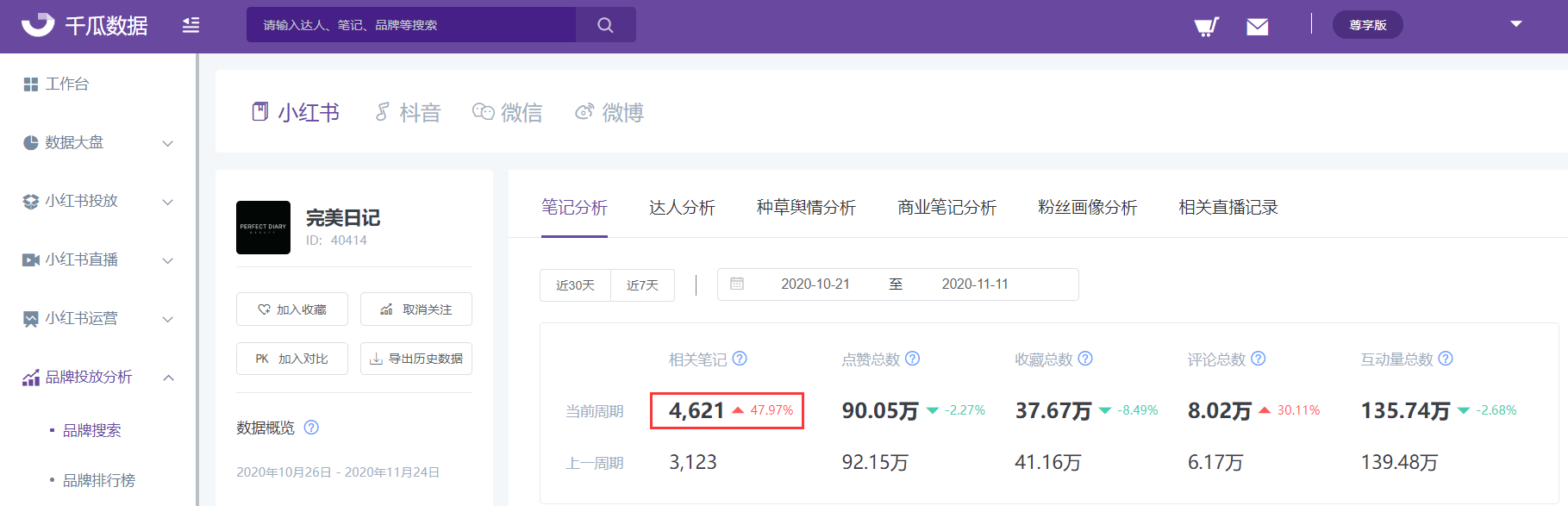Open 品牌排行榜 submenu item
Image resolution: width=1568 pixels, height=506 pixels.
pos(98,480)
